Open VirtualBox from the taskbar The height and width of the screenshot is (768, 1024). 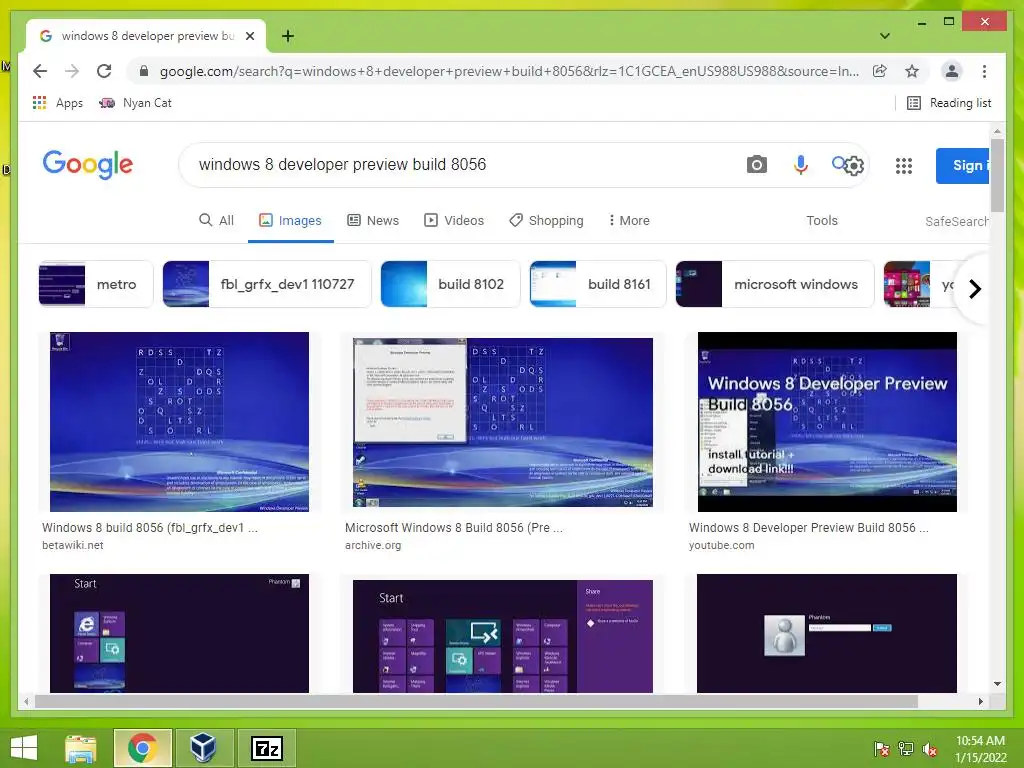pos(203,748)
